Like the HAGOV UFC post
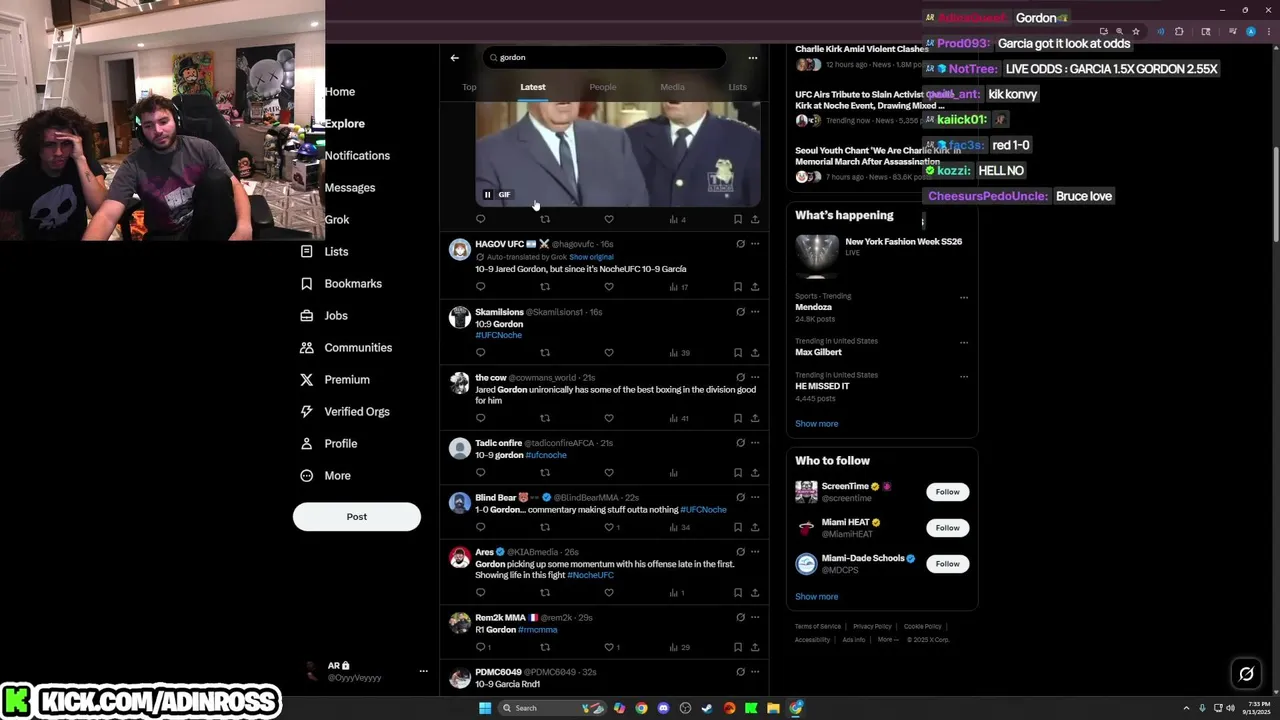 609,287
